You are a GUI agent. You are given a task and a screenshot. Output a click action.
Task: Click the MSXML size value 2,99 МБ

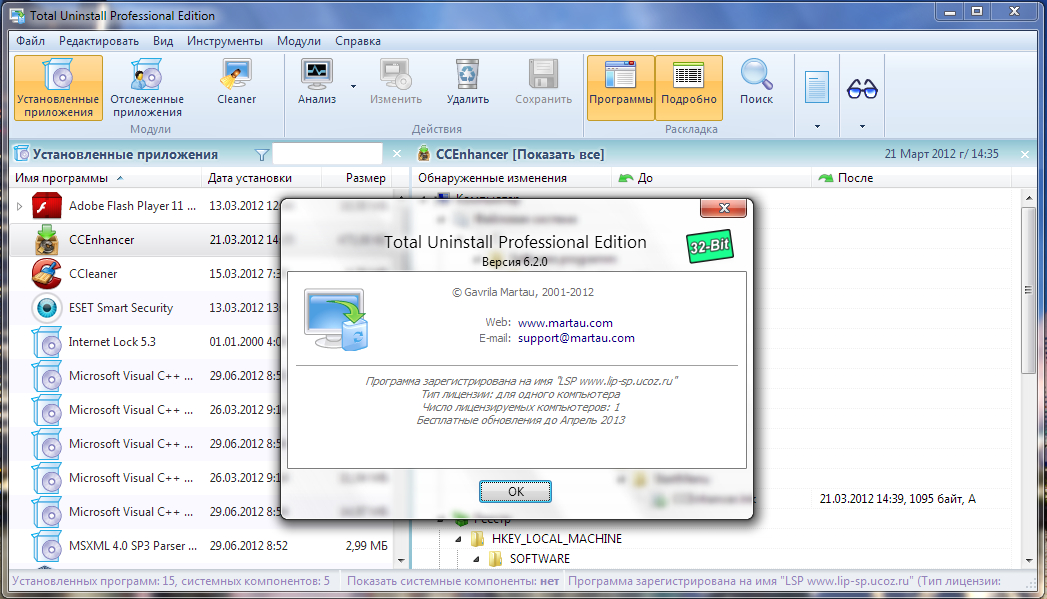point(367,546)
